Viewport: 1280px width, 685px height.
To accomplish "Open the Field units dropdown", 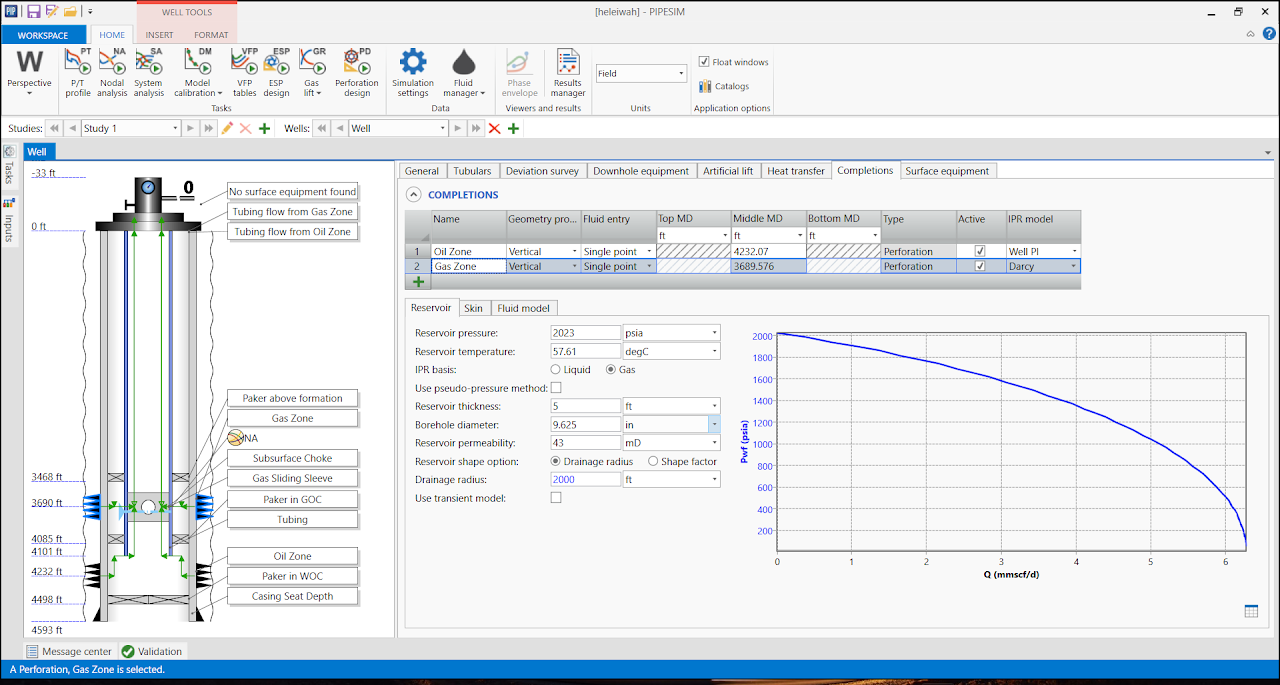I will [641, 73].
